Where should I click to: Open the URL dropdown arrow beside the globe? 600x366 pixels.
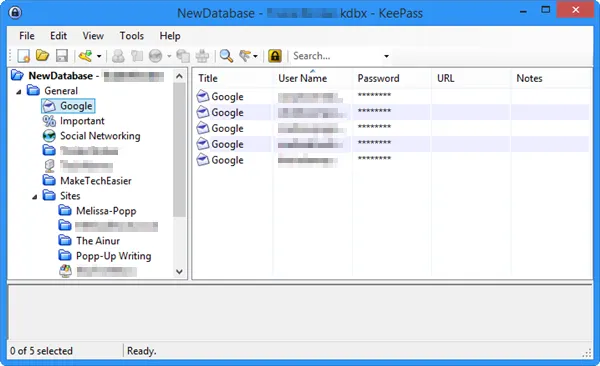click(169, 56)
